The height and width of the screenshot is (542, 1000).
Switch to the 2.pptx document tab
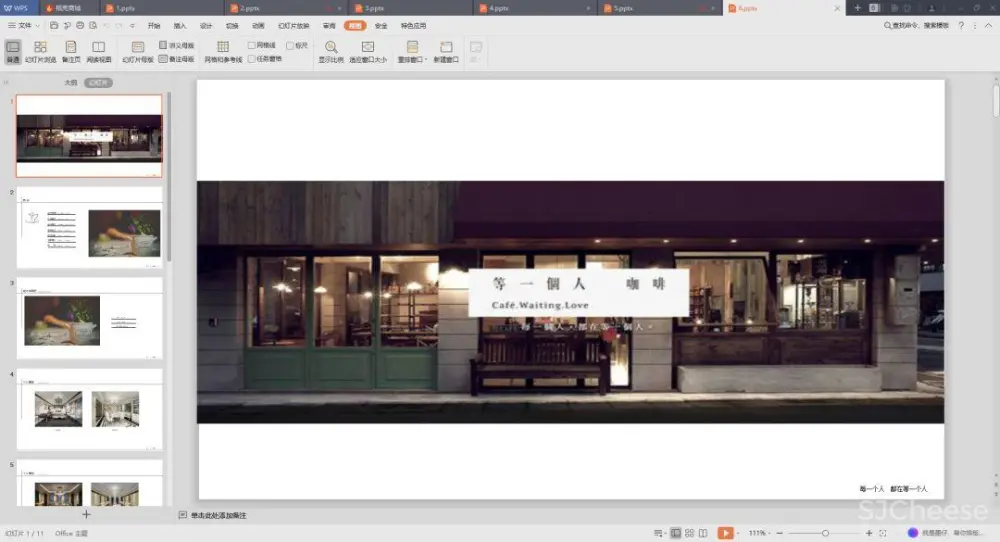tap(250, 8)
